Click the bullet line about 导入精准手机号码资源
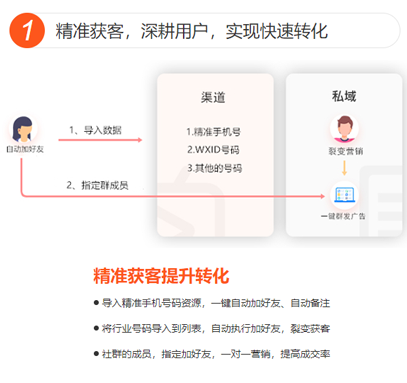This screenshot has width=407, height=383. [212, 303]
